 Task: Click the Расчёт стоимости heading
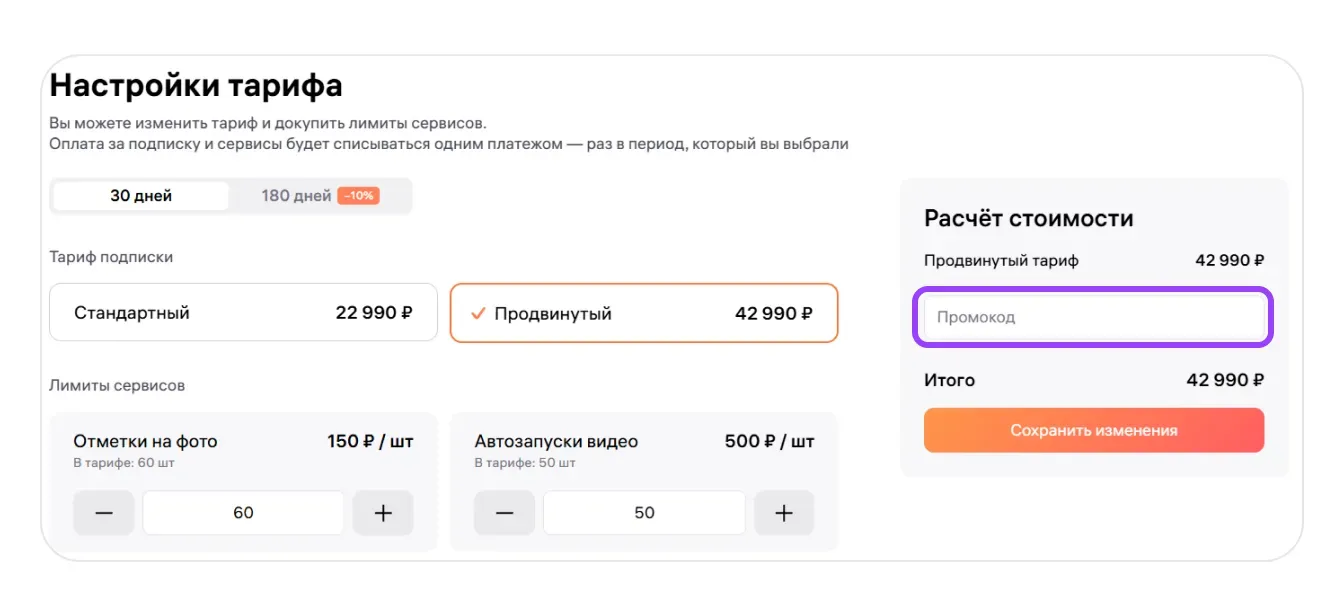1028,218
